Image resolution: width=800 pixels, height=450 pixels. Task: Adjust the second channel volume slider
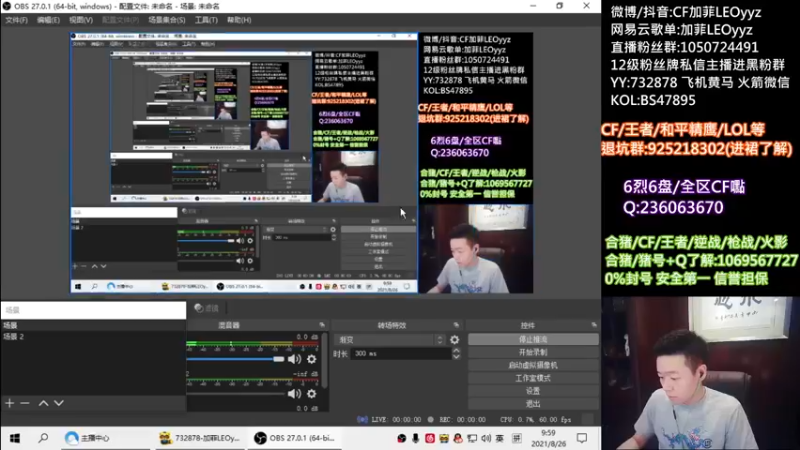[x=235, y=394]
